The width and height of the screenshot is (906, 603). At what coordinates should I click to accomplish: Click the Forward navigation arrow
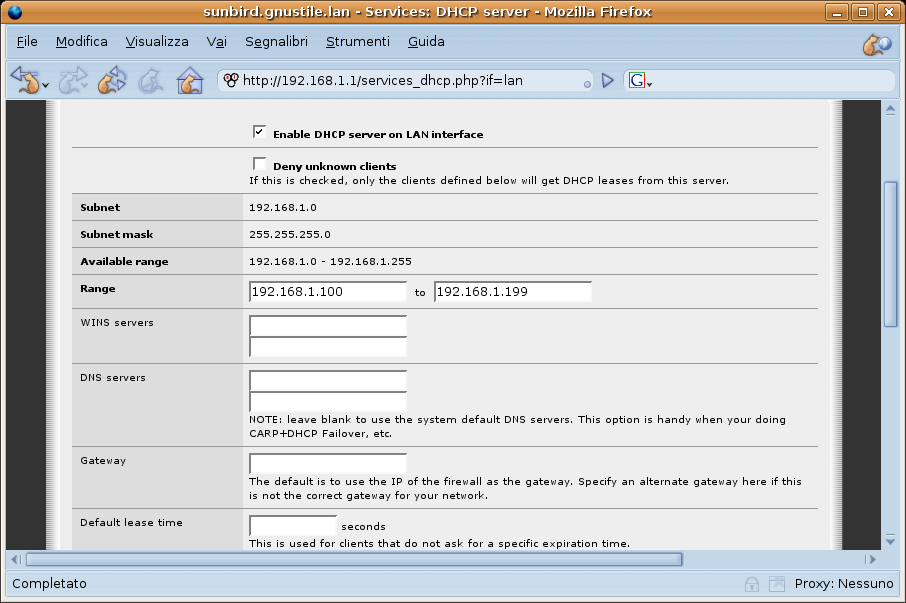72,81
